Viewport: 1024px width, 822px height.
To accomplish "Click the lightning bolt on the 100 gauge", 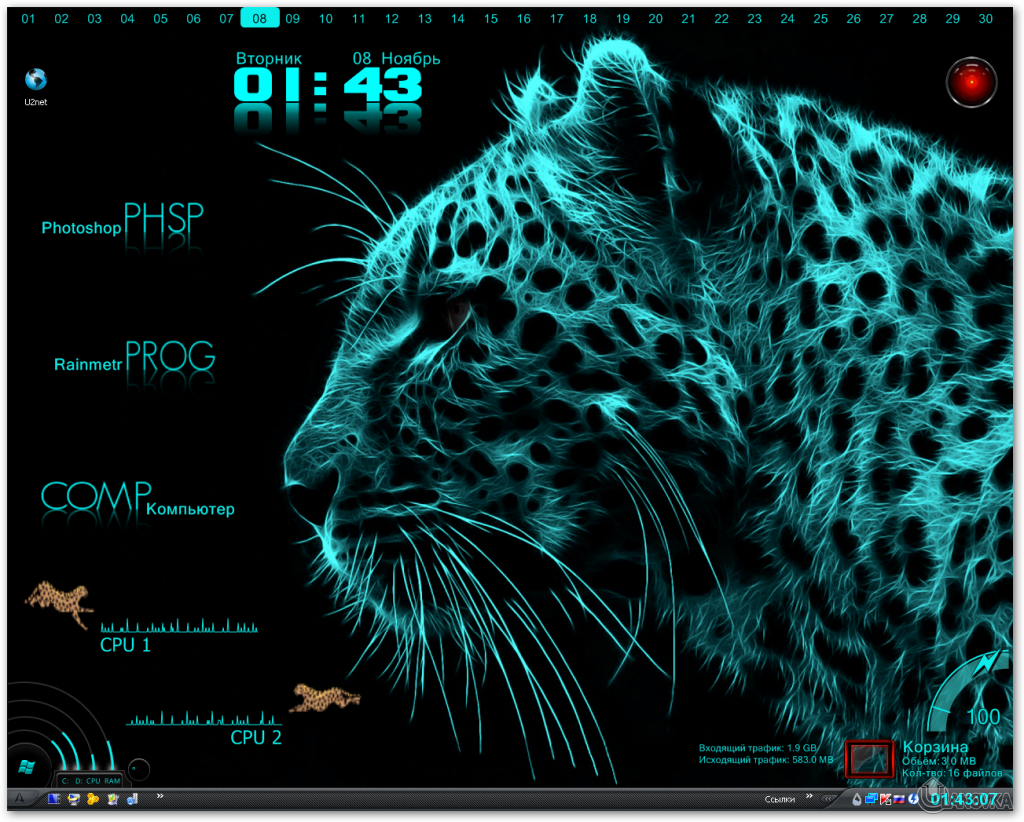I will point(986,665).
